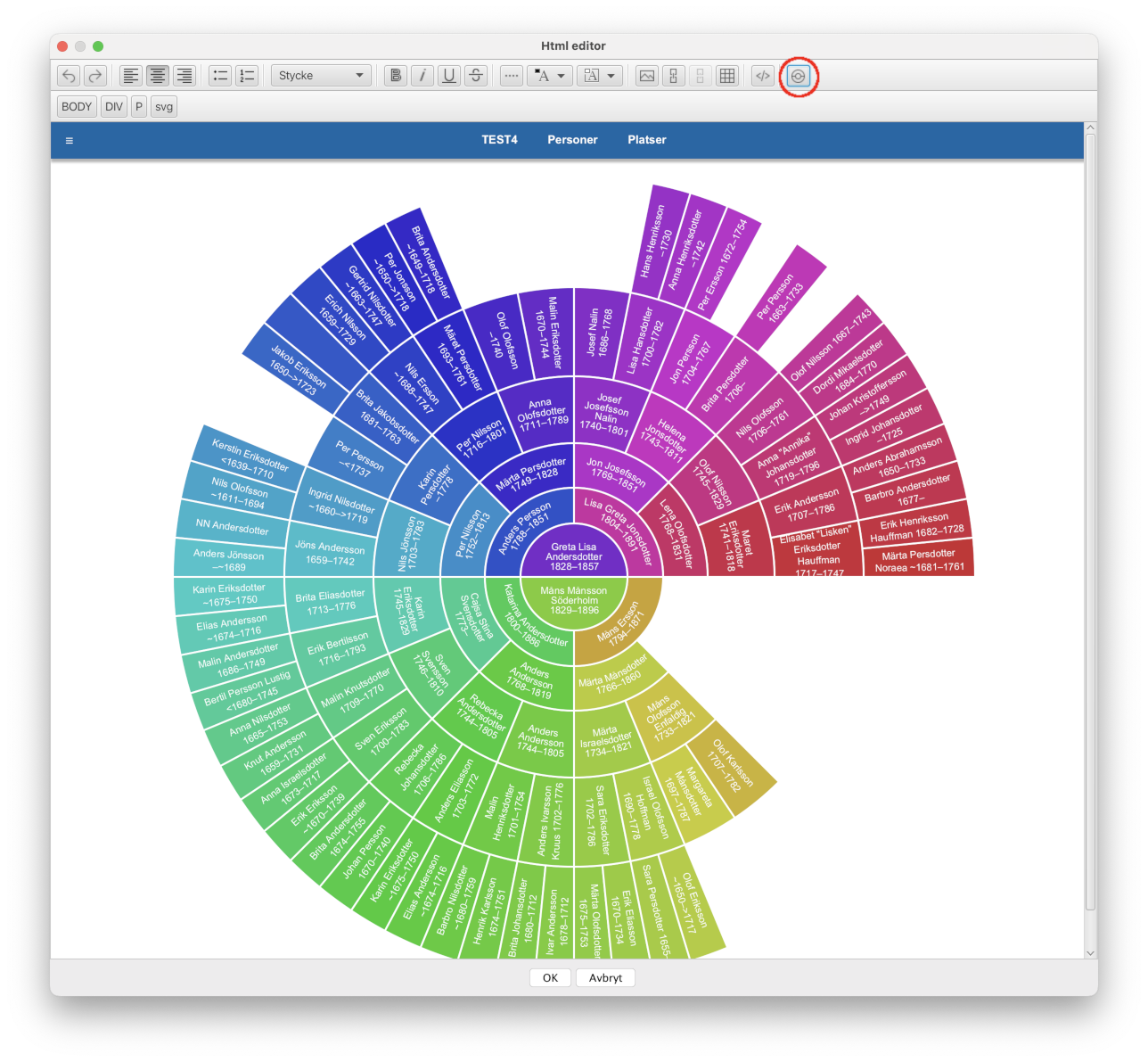Toggle bold formatting
Screen dimensions: 1148x1062
(x=396, y=76)
